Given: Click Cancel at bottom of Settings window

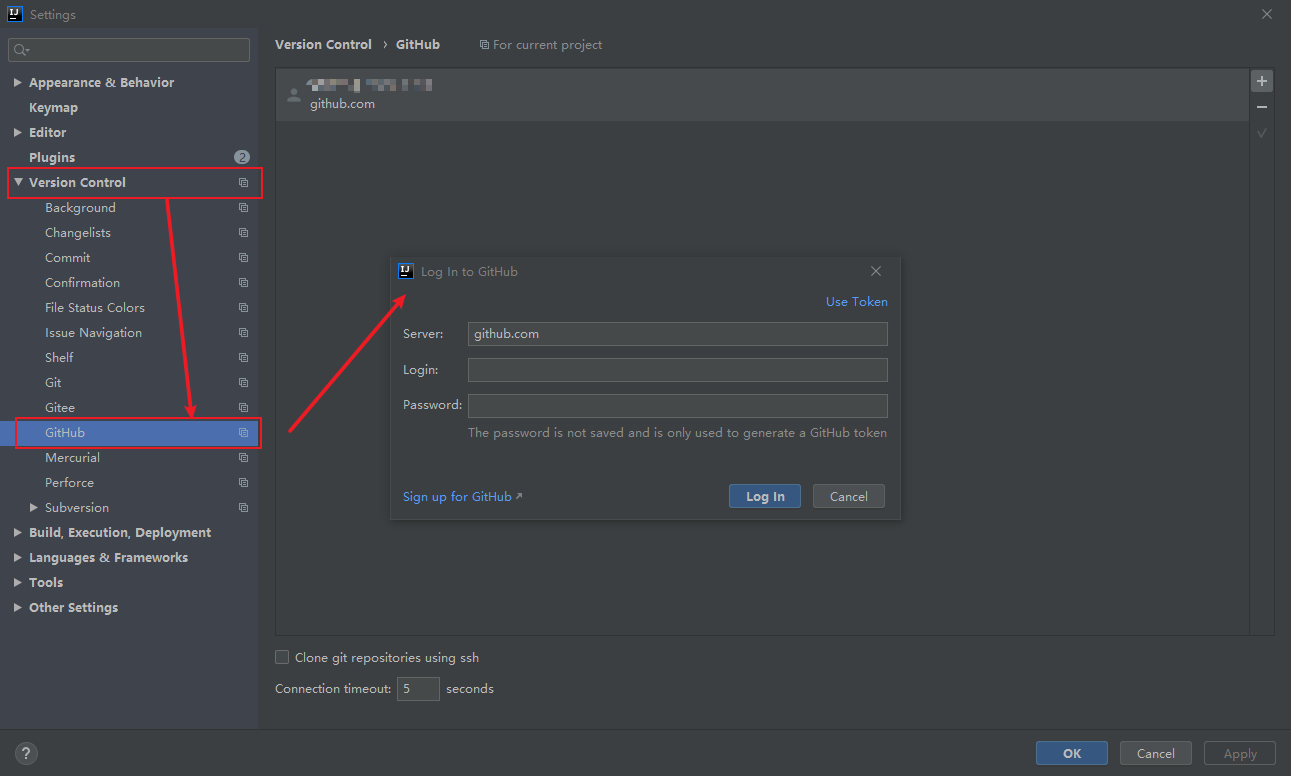Looking at the screenshot, I should click(1156, 754).
